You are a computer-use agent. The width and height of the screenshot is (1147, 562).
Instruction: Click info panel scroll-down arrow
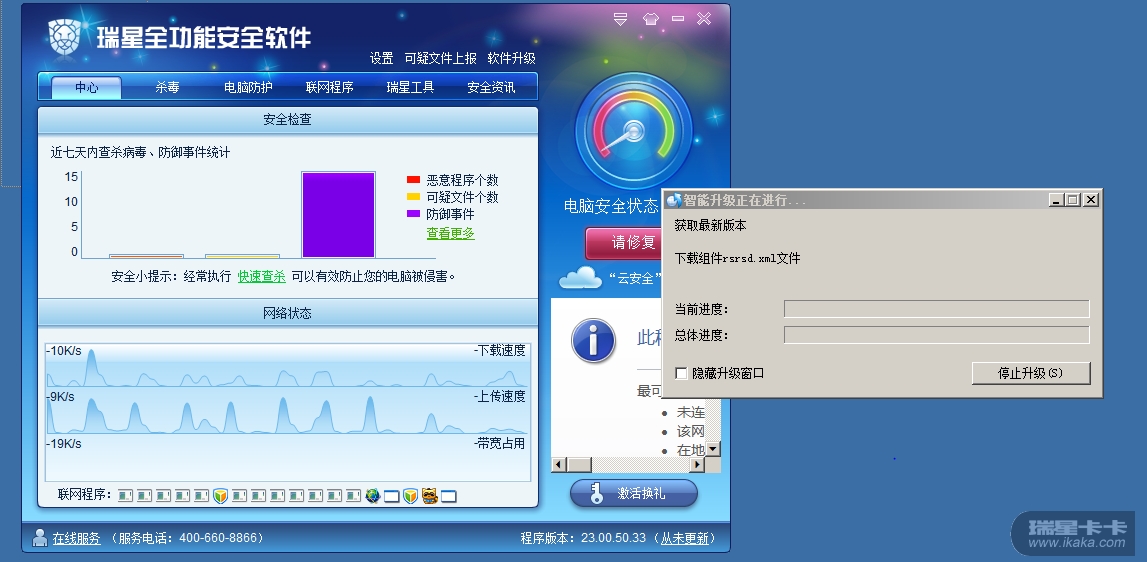713,449
